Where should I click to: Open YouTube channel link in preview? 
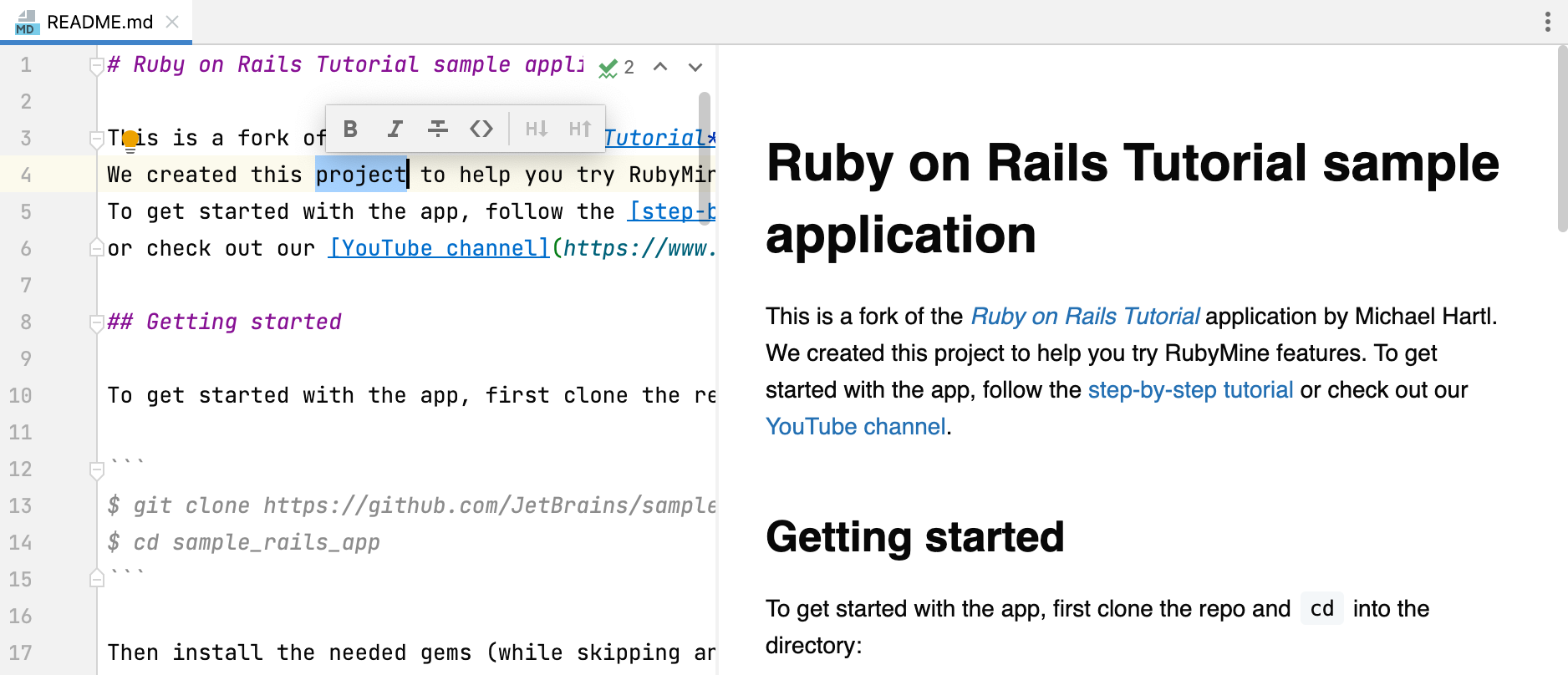[x=855, y=427]
